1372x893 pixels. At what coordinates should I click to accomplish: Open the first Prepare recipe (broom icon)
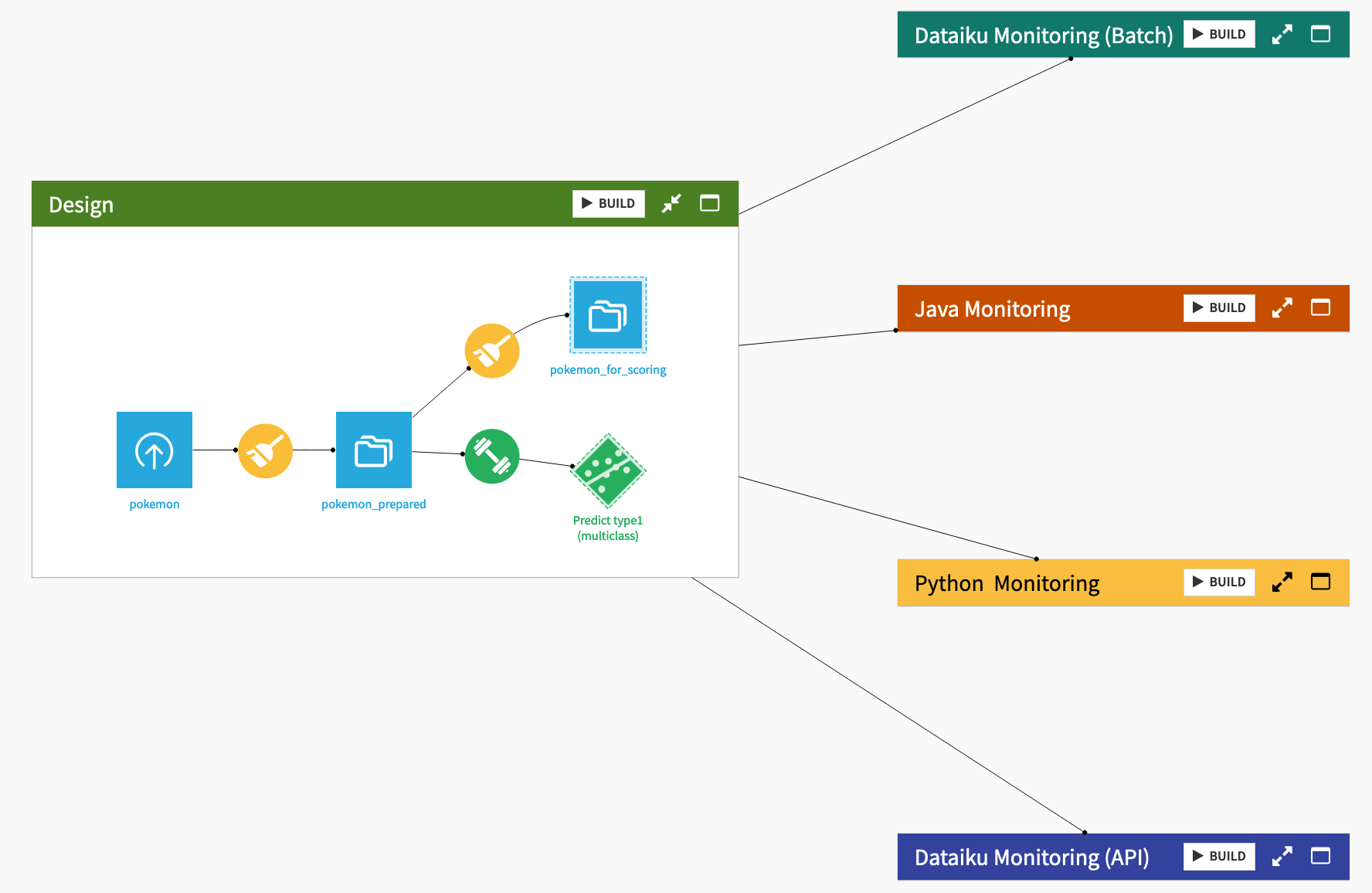tap(265, 450)
